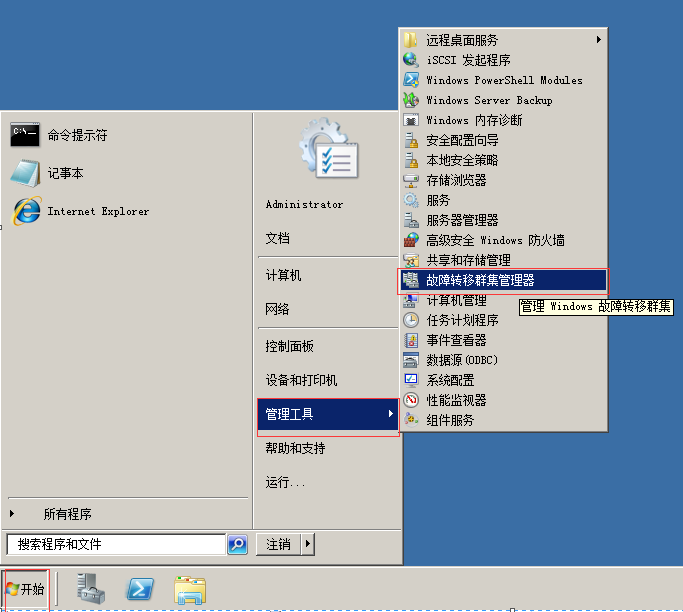The image size is (683, 612).
Task: Click the 开始 button
Action: pos(25,589)
